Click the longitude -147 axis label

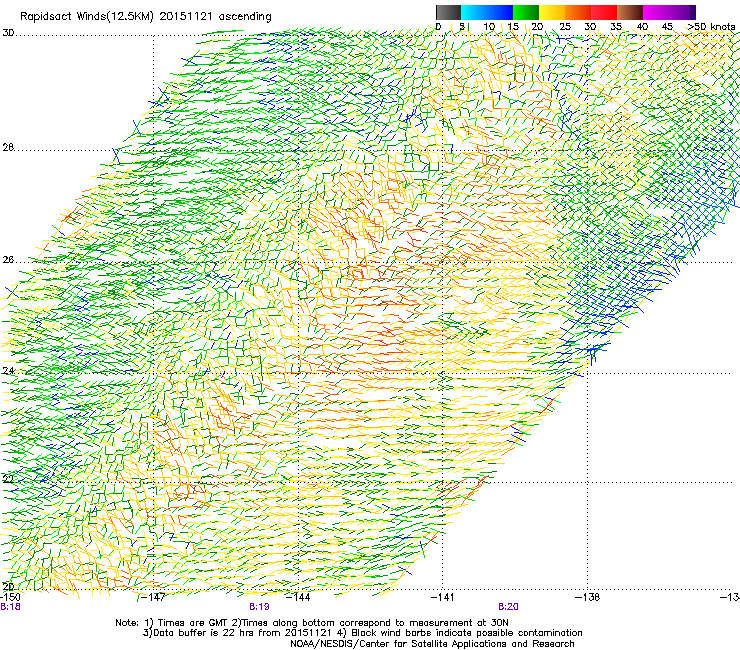(x=153, y=597)
